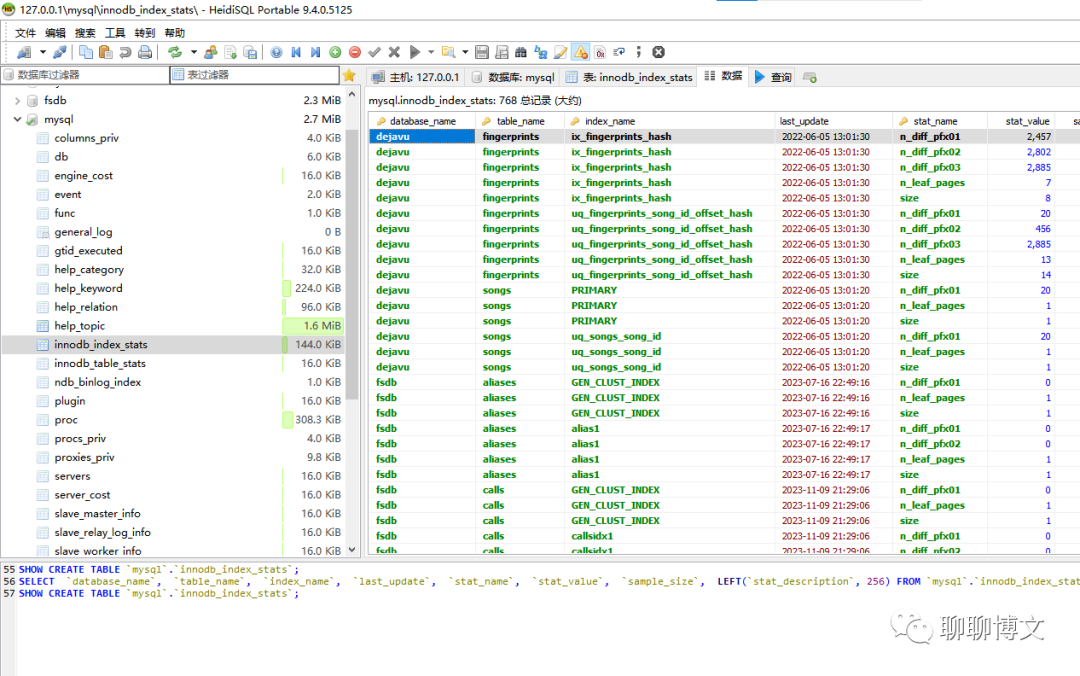
Task: Expand the fsdb database node
Action: pos(17,101)
